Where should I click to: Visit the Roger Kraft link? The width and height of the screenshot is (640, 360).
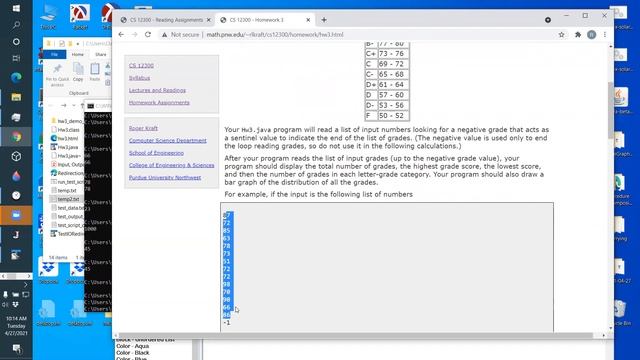pos(143,128)
